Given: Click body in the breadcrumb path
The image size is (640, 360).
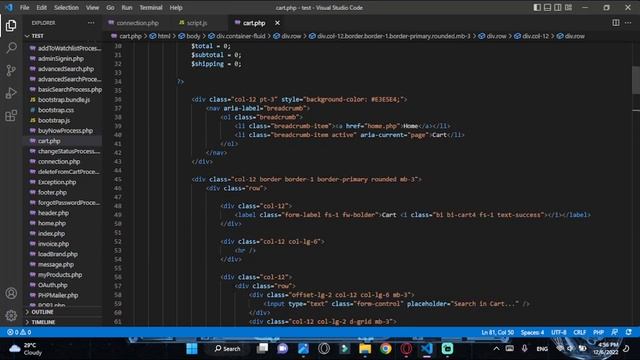Looking at the screenshot, I should click(193, 36).
